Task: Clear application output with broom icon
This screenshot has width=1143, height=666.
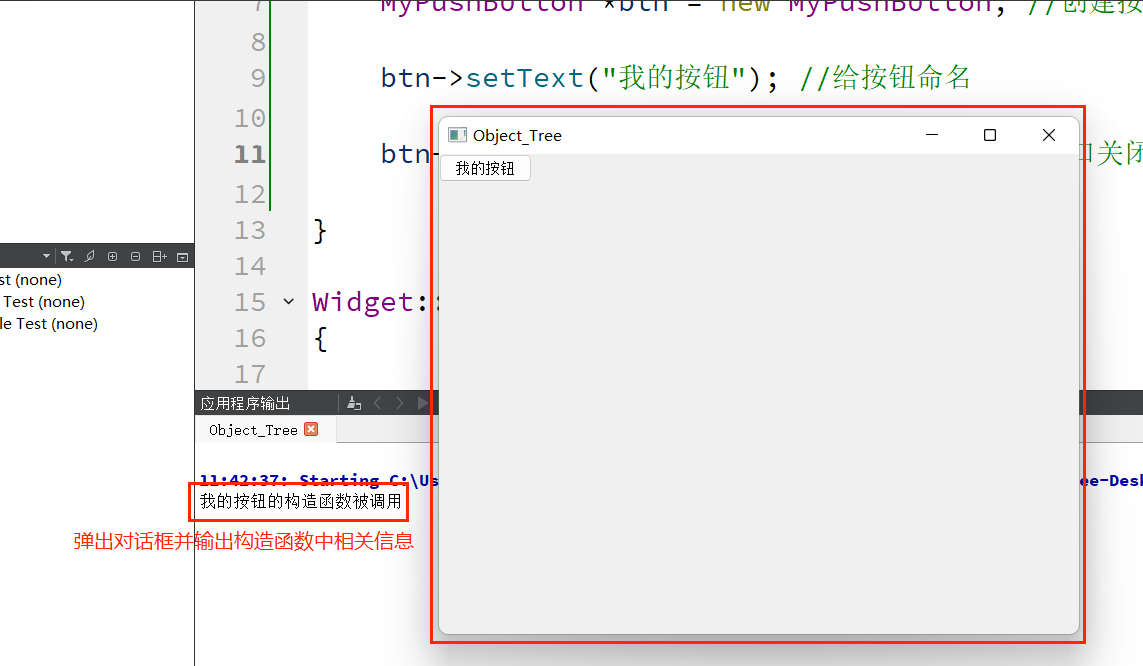Action: [x=354, y=403]
